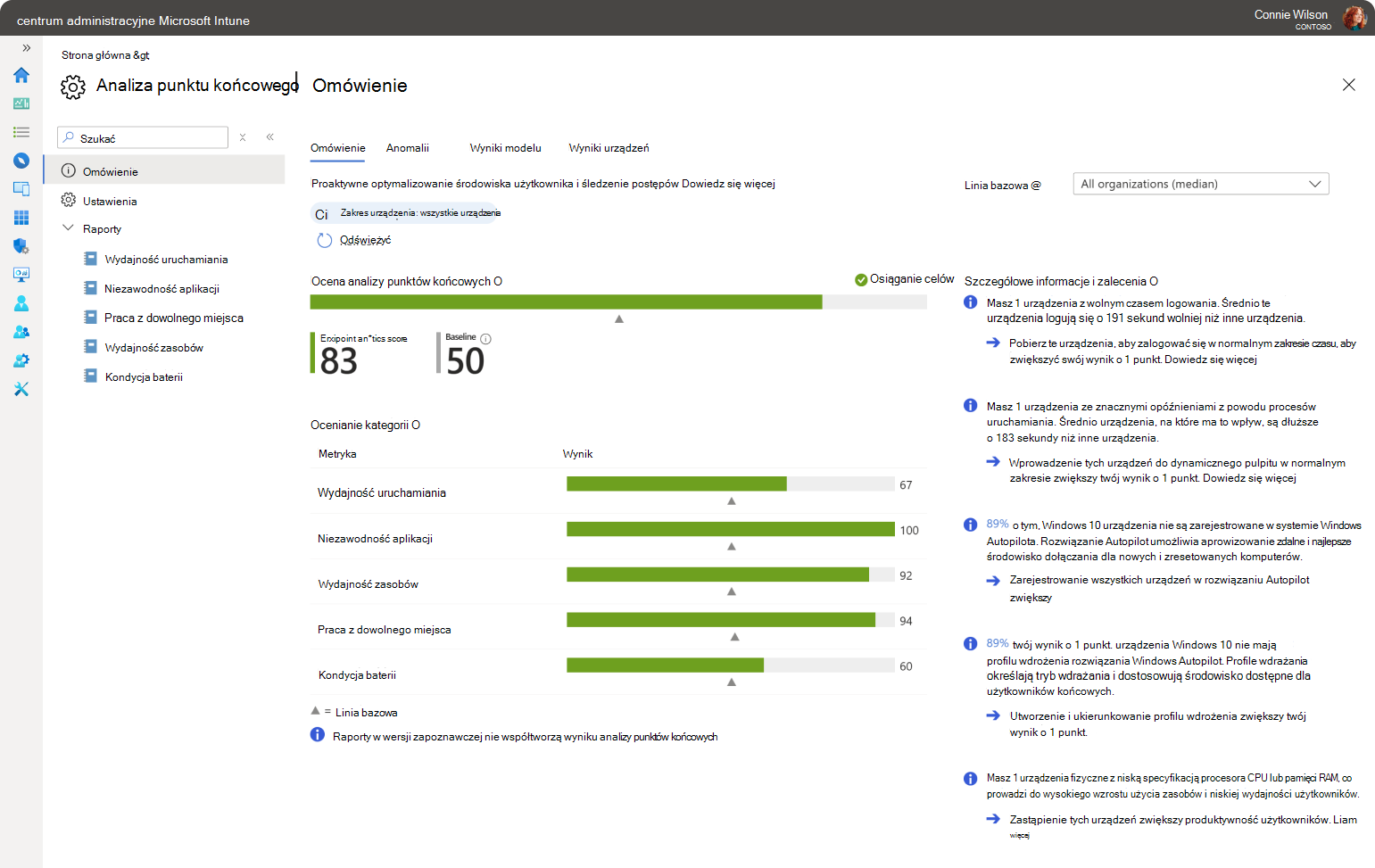Open Tenant administration icon in left rail
The image size is (1375, 868).
21,360
